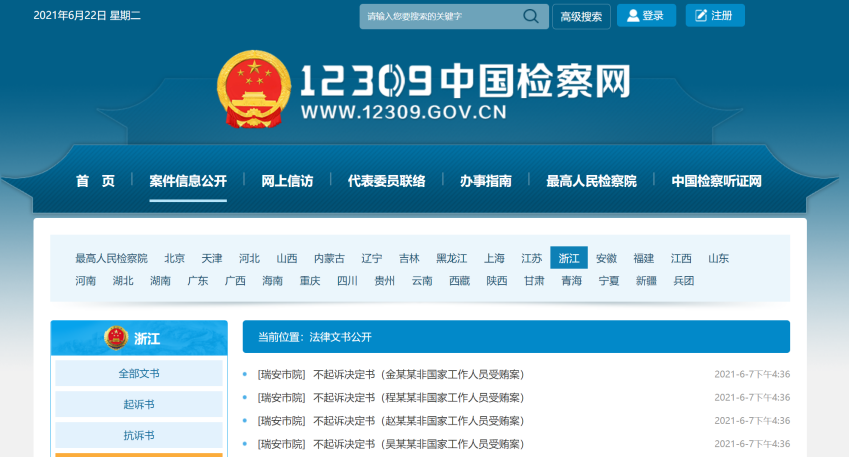Image resolution: width=849 pixels, height=457 pixels.
Task: Select 湖南 region
Action: click(x=160, y=280)
